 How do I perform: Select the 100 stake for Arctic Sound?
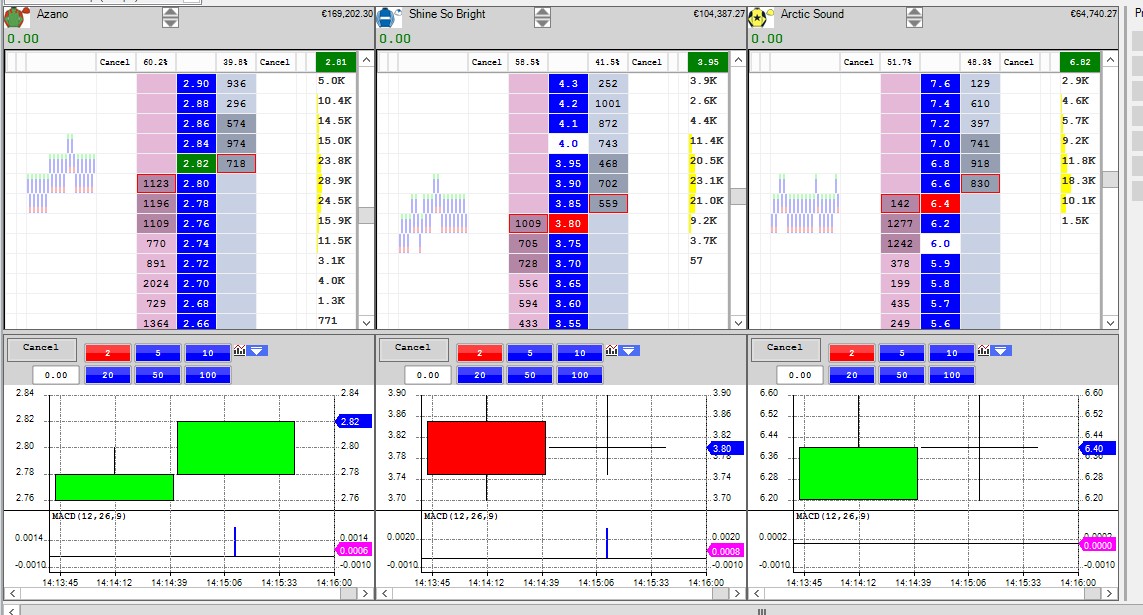point(952,375)
